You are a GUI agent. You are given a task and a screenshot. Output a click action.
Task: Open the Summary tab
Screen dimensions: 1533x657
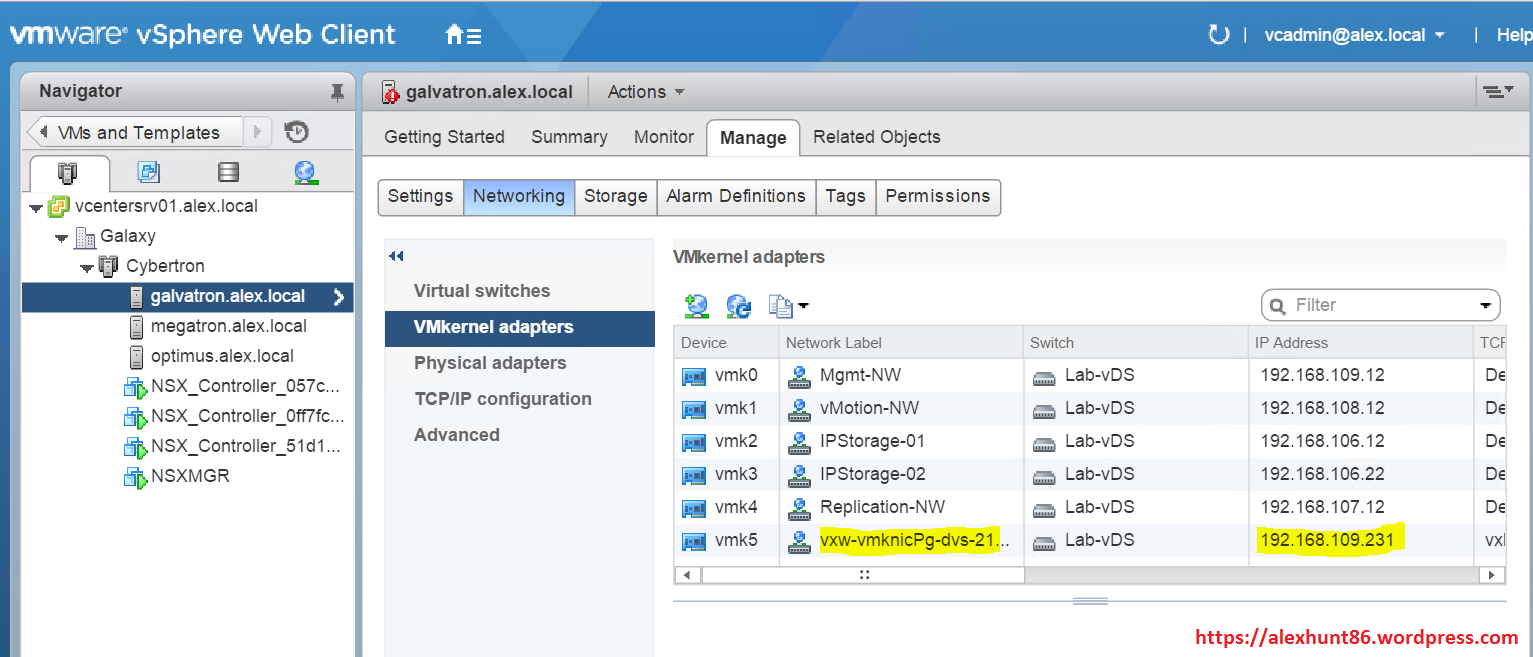point(569,137)
